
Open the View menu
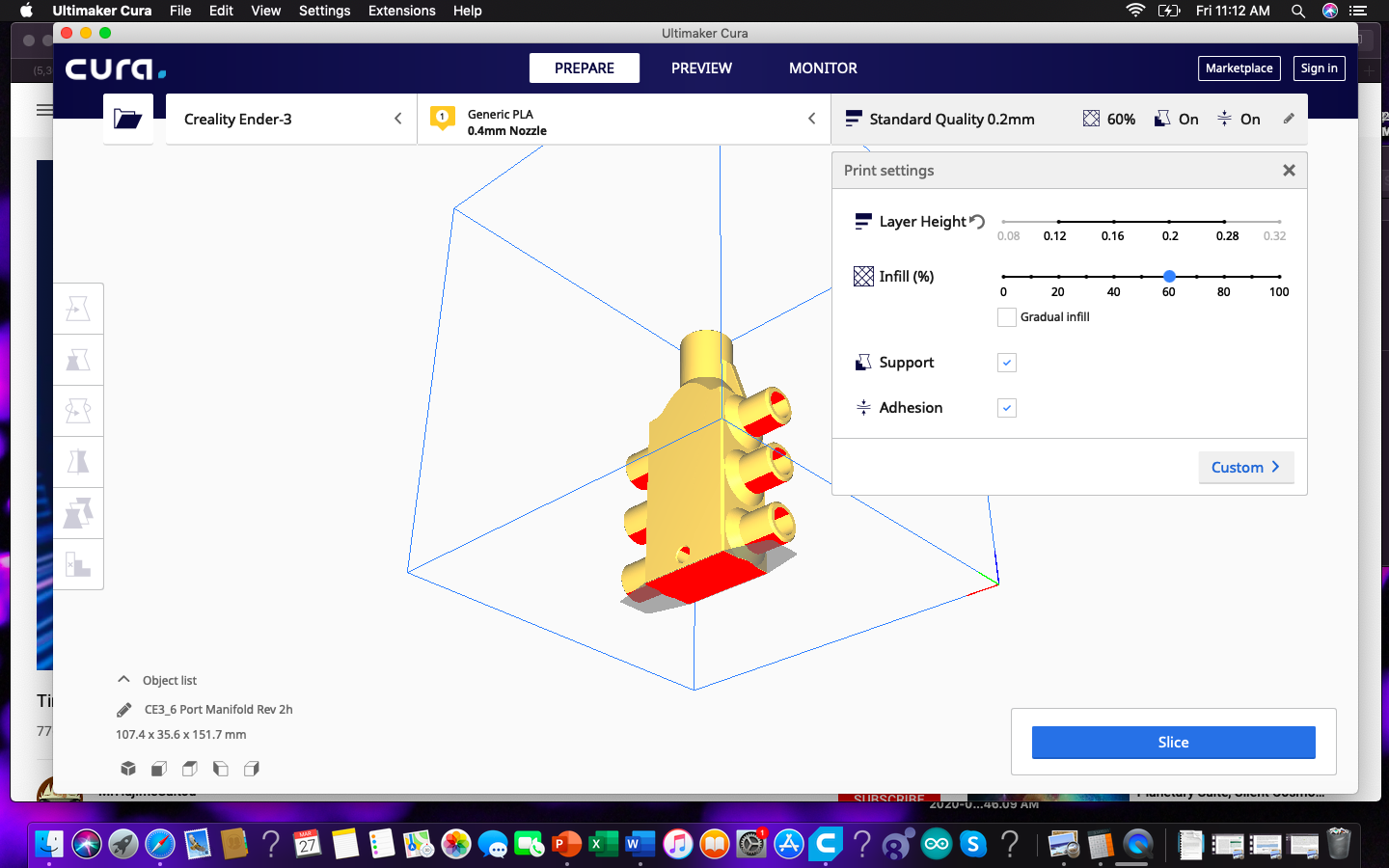pos(265,11)
